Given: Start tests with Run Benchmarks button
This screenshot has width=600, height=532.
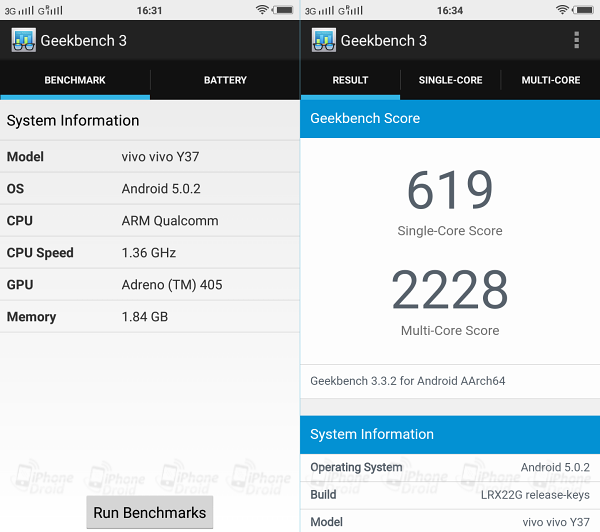Looking at the screenshot, I should coord(150,512).
